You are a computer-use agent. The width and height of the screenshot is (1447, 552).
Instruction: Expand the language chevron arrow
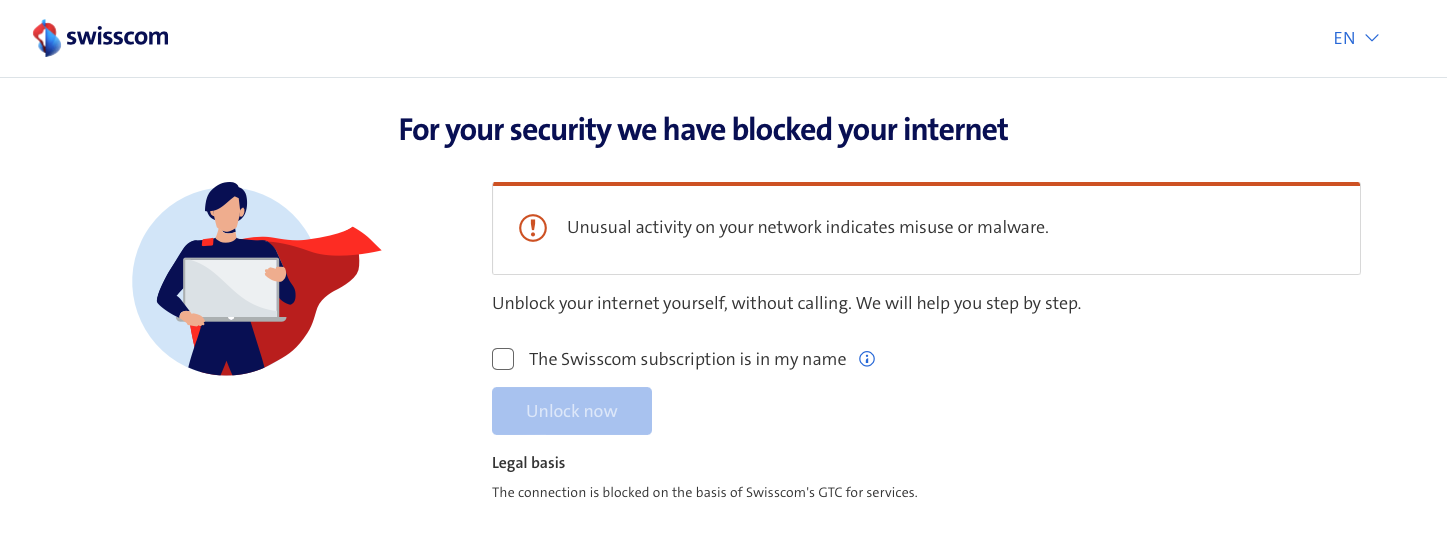[1372, 38]
